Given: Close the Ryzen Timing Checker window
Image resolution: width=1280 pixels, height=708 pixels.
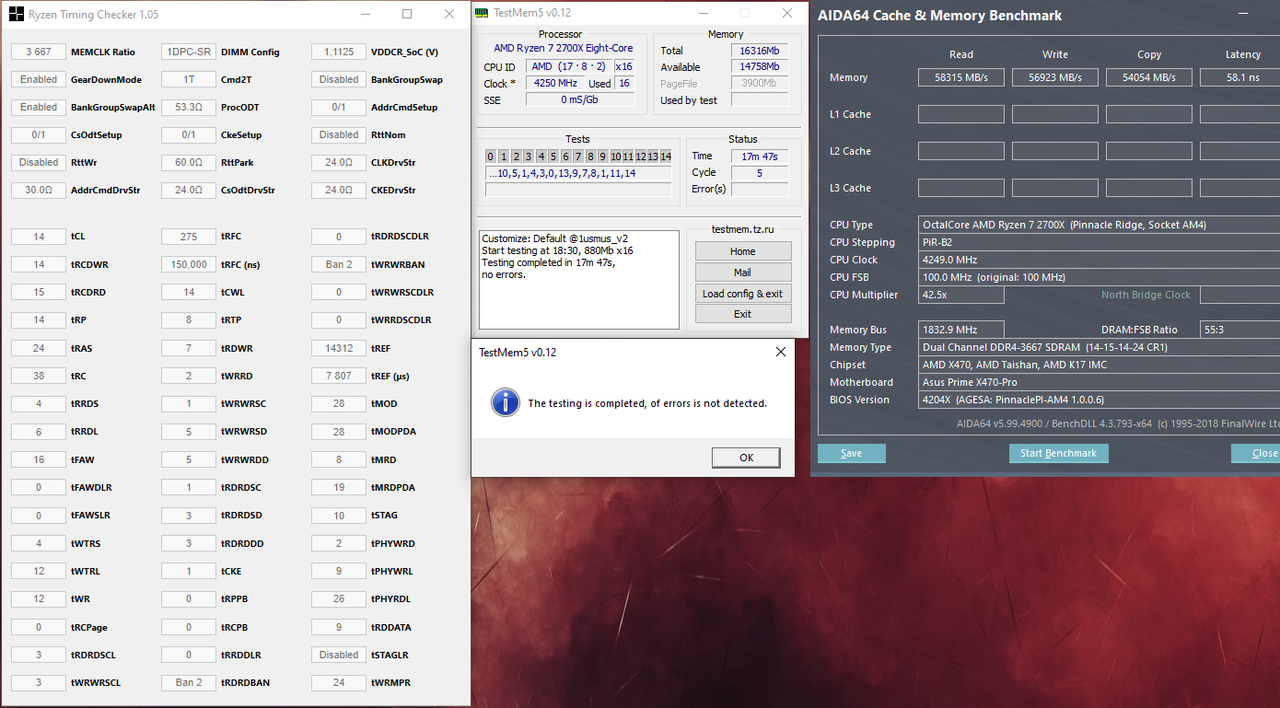Looking at the screenshot, I should click(x=449, y=15).
